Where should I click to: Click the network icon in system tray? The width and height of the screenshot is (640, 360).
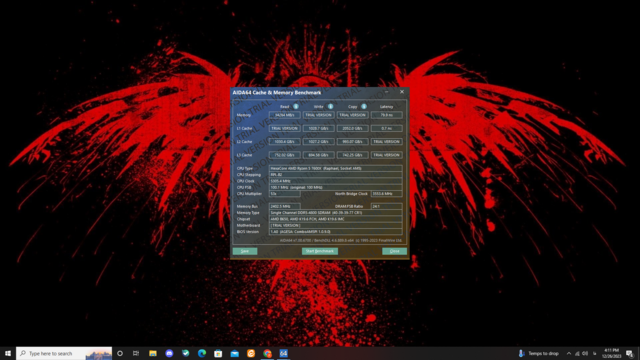click(x=577, y=353)
